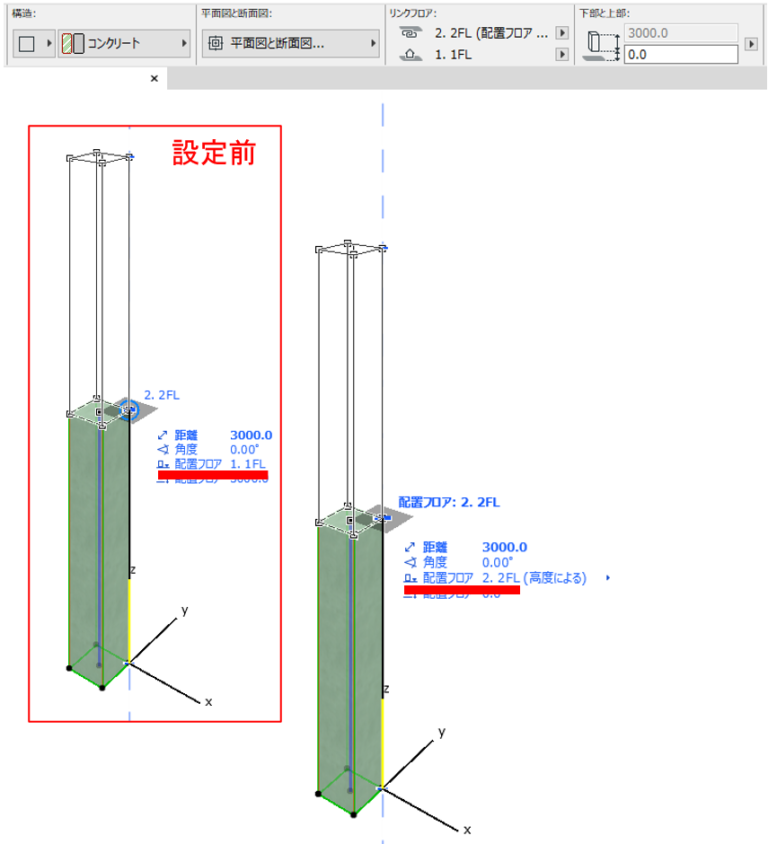
Task: Expand the arrow at right of 下部と上部
Action: [751, 44]
